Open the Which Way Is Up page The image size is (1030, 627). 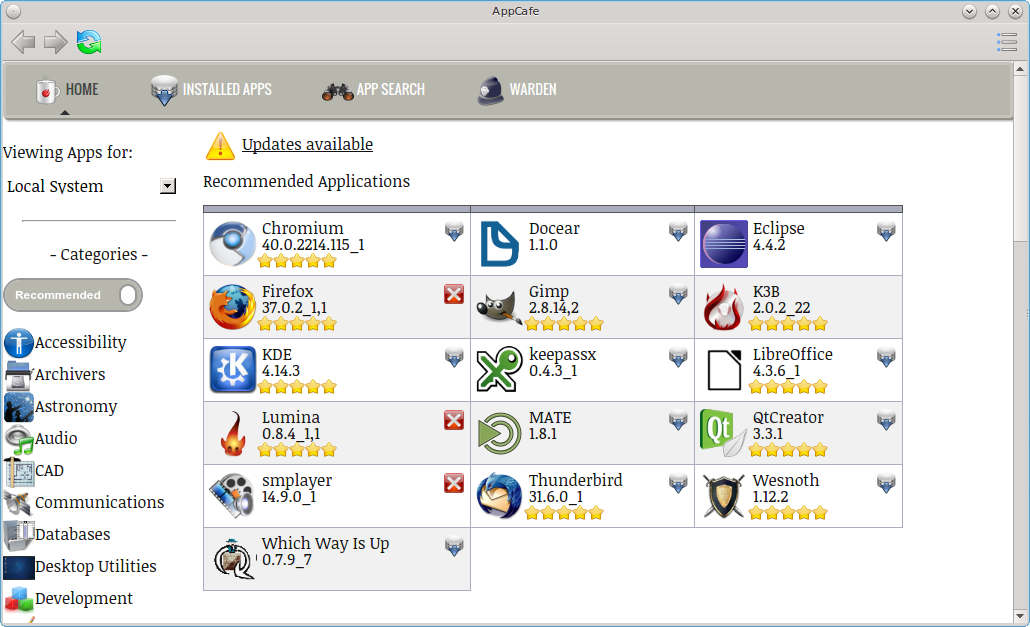point(326,544)
